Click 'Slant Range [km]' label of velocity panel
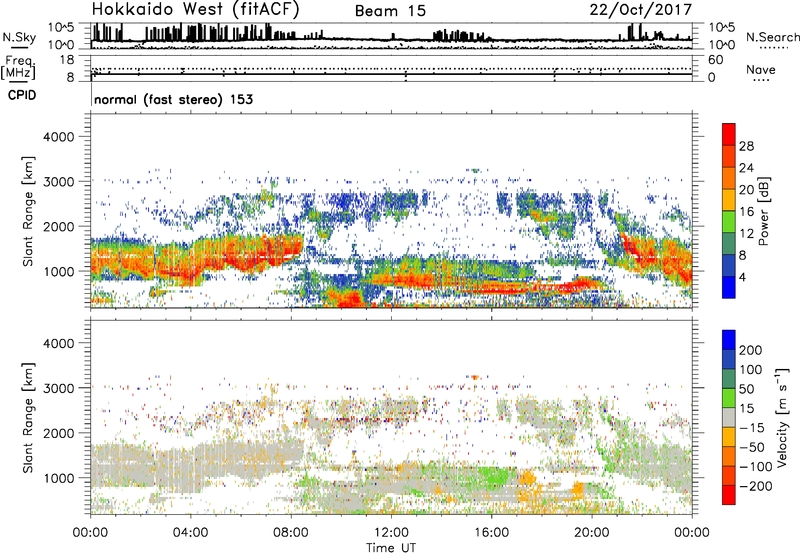The width and height of the screenshot is (800, 554). [28, 418]
